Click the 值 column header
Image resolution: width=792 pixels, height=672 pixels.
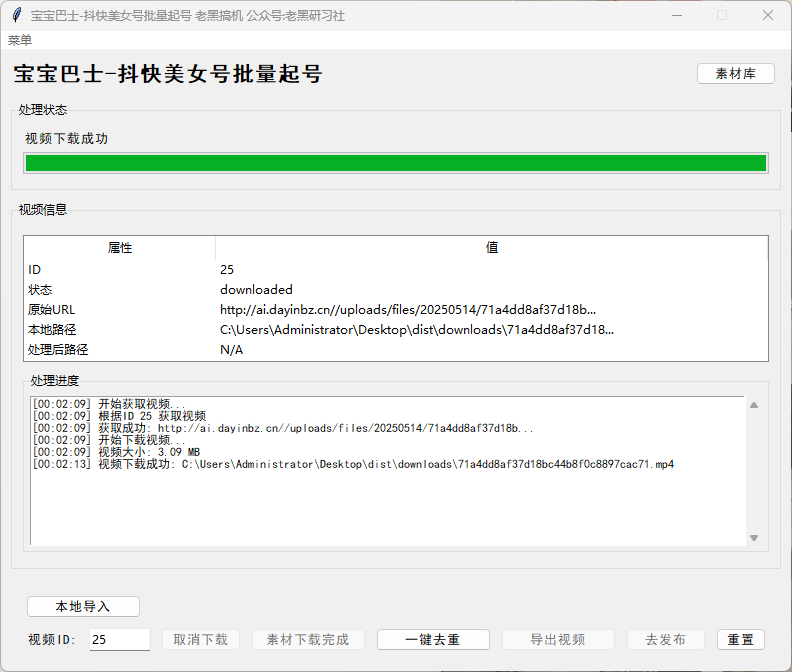[x=492, y=248]
